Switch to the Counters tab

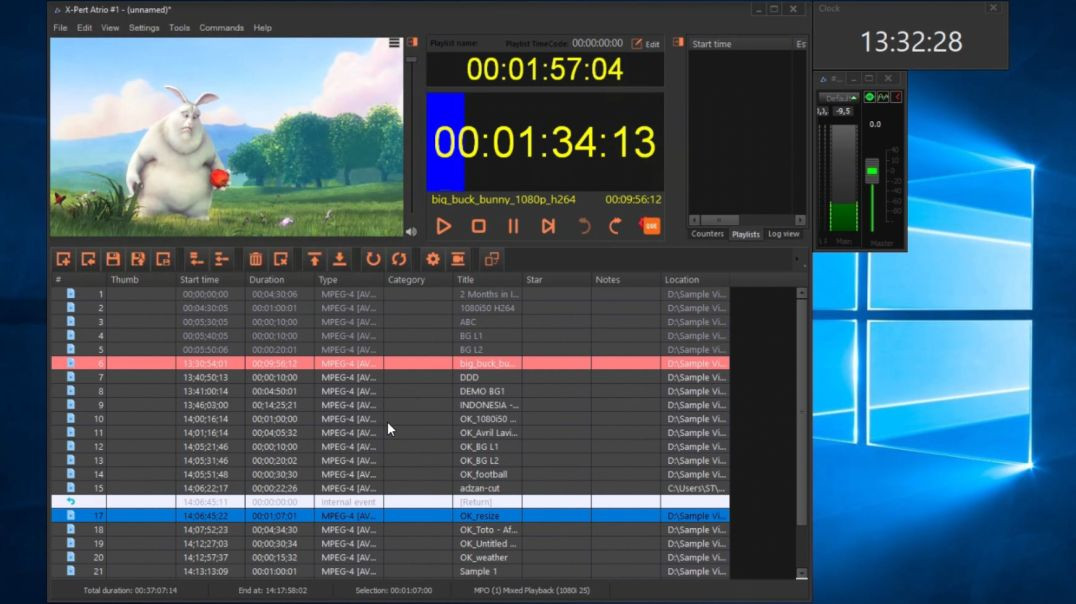[707, 234]
